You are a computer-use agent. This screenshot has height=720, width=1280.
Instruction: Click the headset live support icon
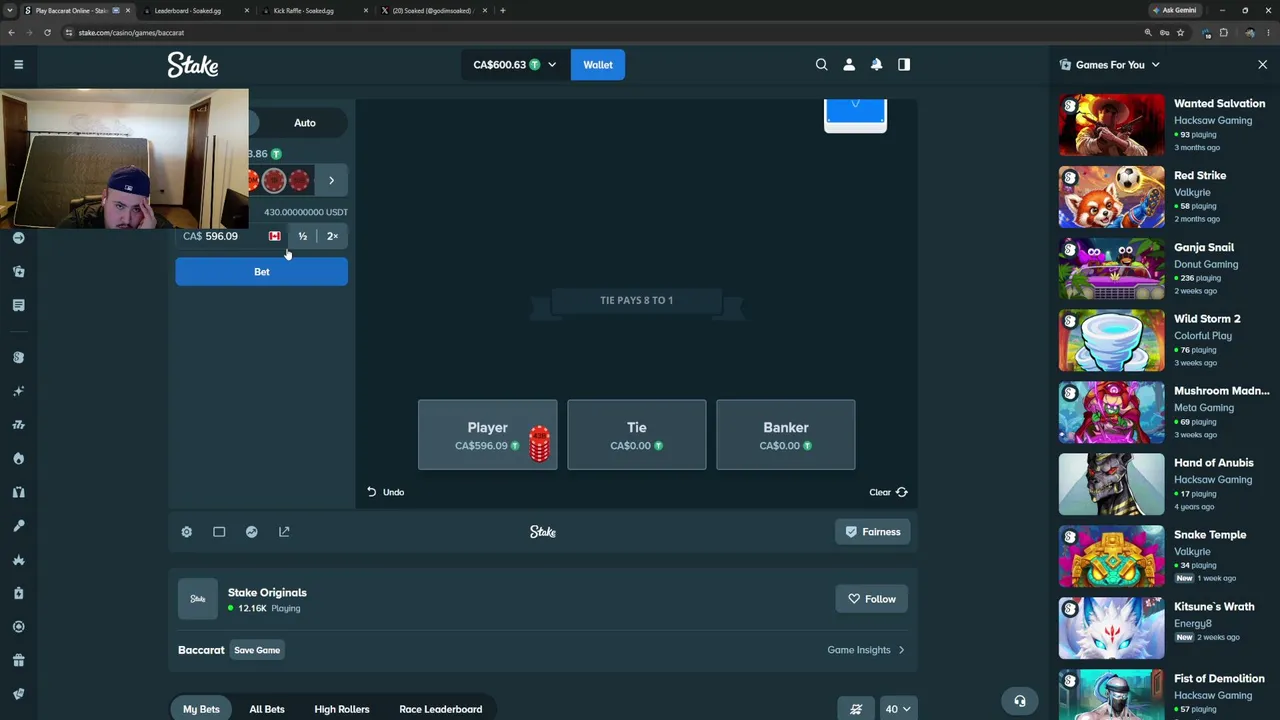1020,701
